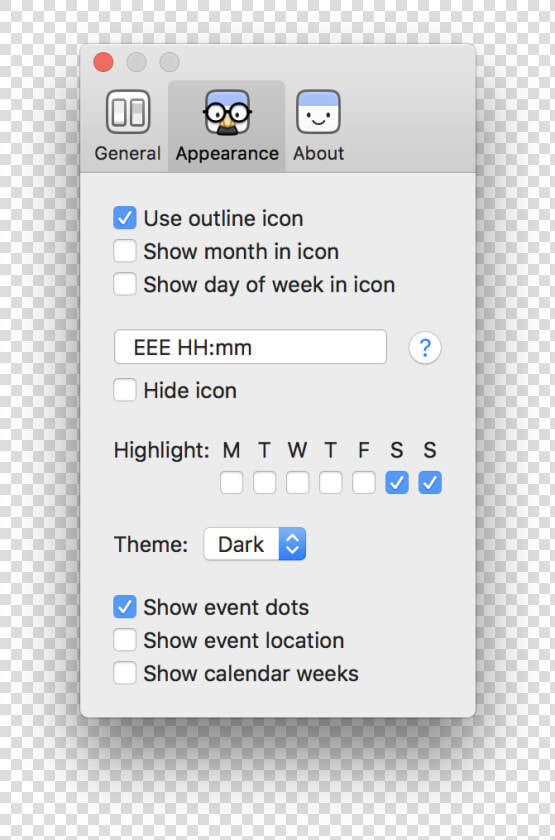Enable Show day of week in icon
Screen dimensions: 555x840
coord(125,284)
